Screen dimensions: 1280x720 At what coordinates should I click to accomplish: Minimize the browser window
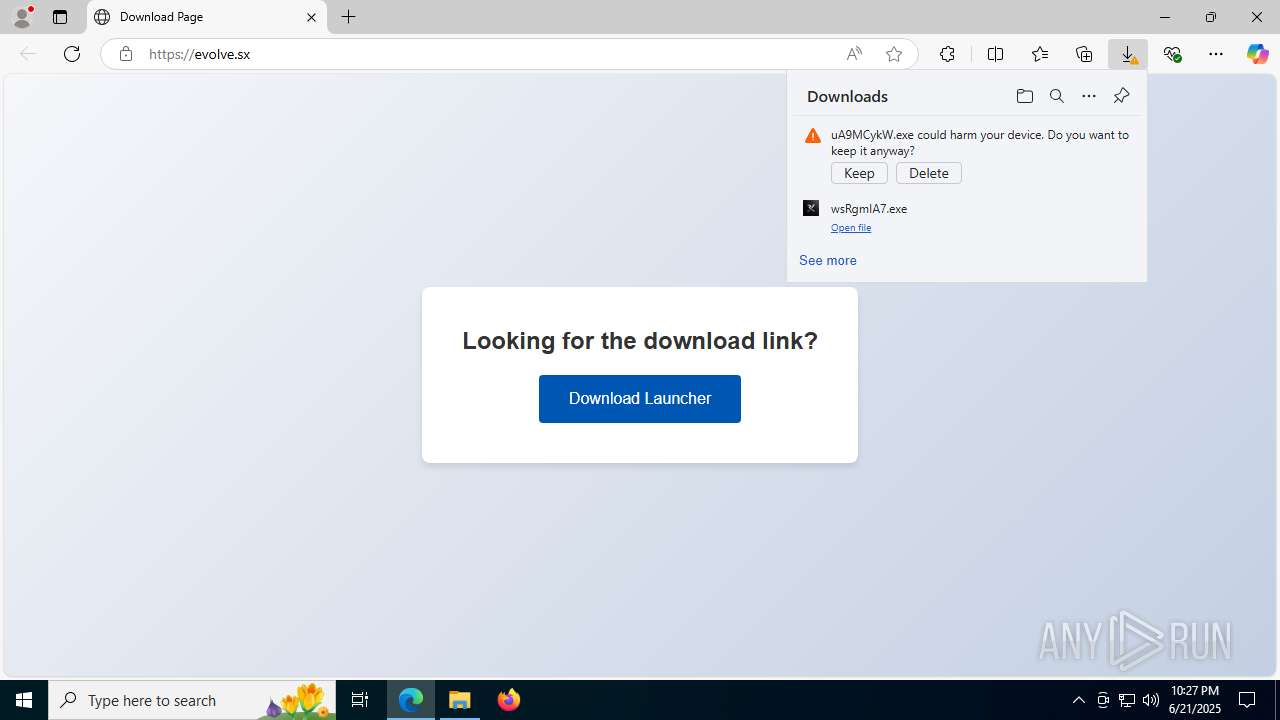pyautogui.click(x=1165, y=17)
